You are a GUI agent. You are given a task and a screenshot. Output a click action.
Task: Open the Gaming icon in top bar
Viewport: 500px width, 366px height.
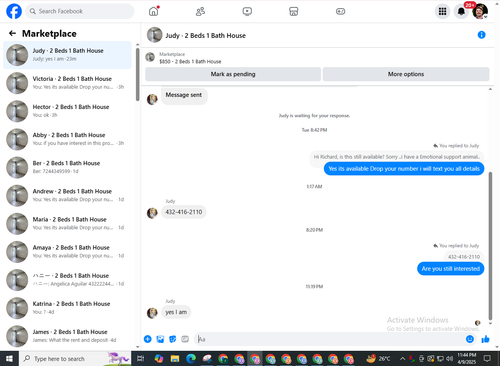pos(340,12)
